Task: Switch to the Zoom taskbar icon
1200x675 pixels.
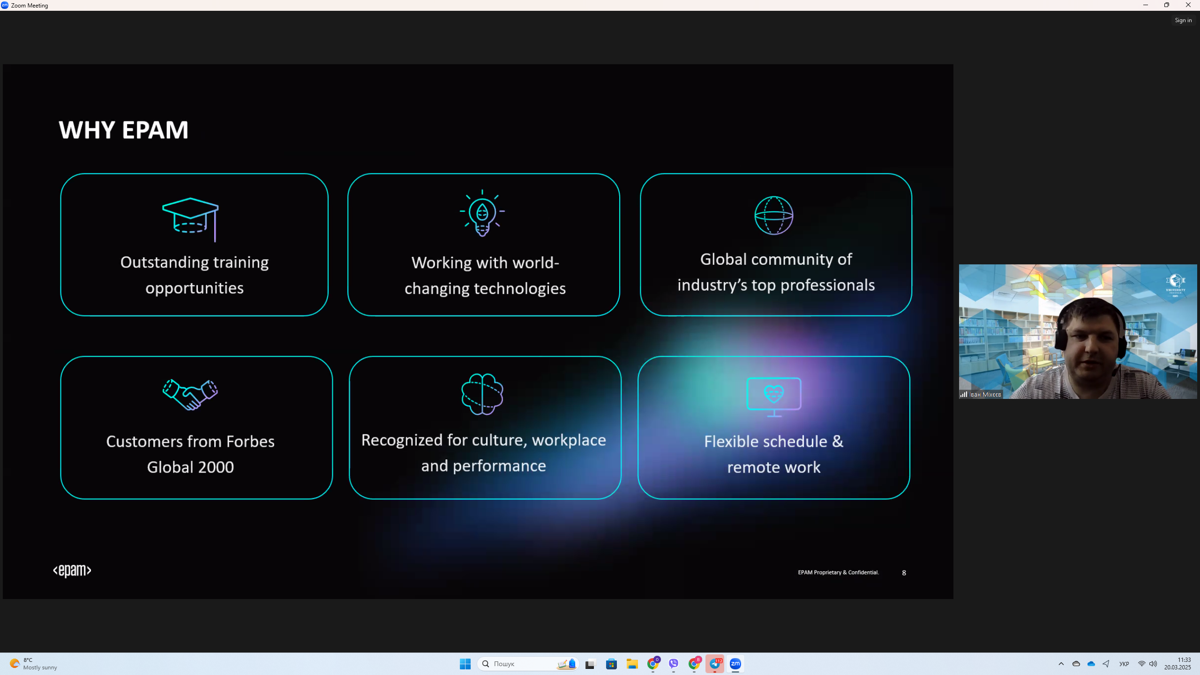Action: point(735,664)
